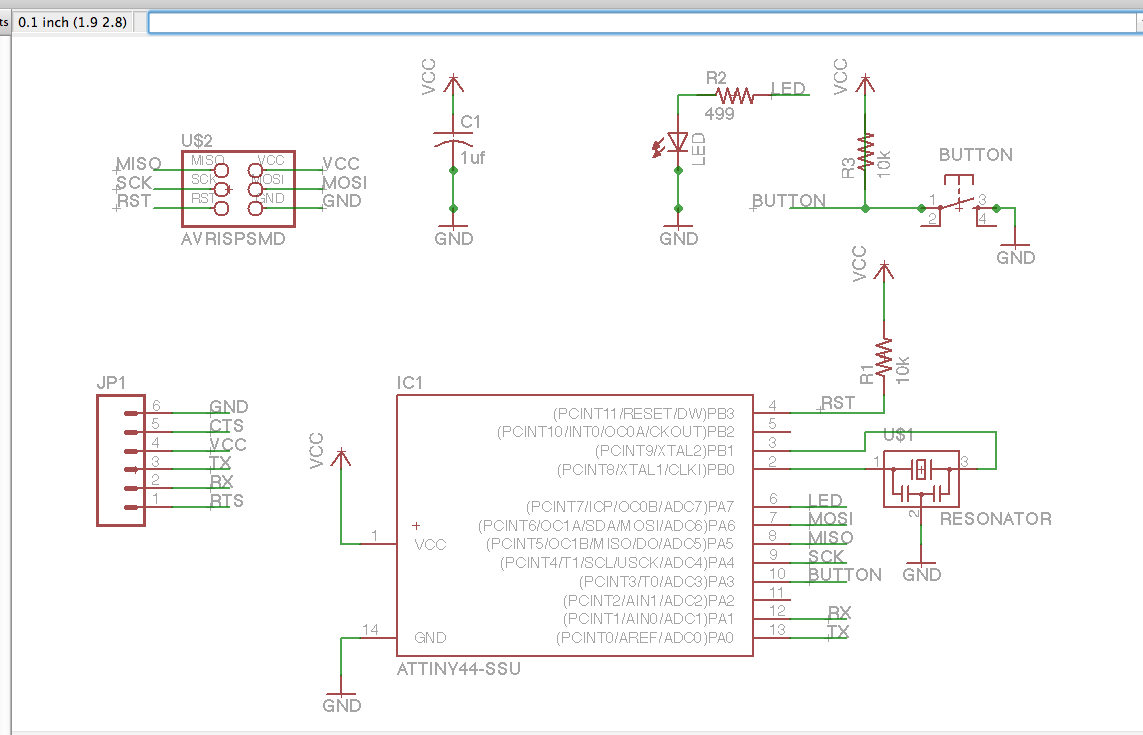Screen dimensions: 1143x735
Task: Click the 'BUTTON' net label left of R3 junction
Action: click(x=789, y=201)
